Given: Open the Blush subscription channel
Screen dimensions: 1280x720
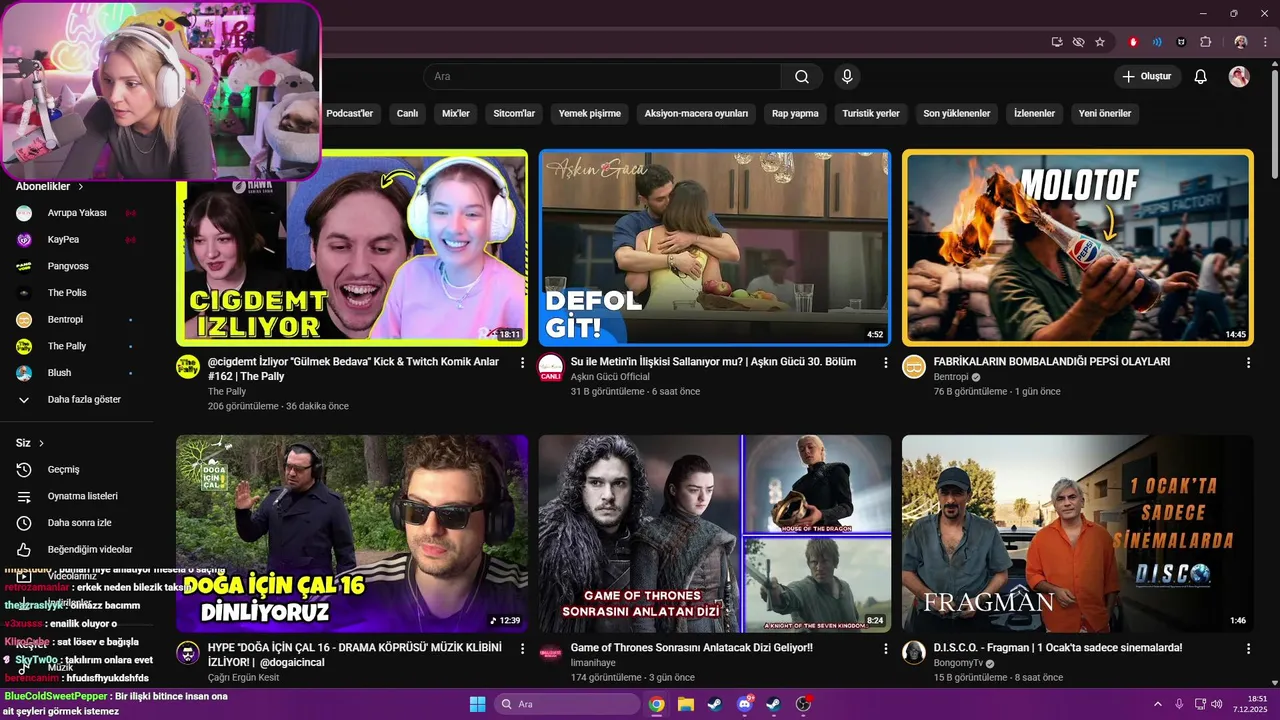Looking at the screenshot, I should click(x=76, y=373).
